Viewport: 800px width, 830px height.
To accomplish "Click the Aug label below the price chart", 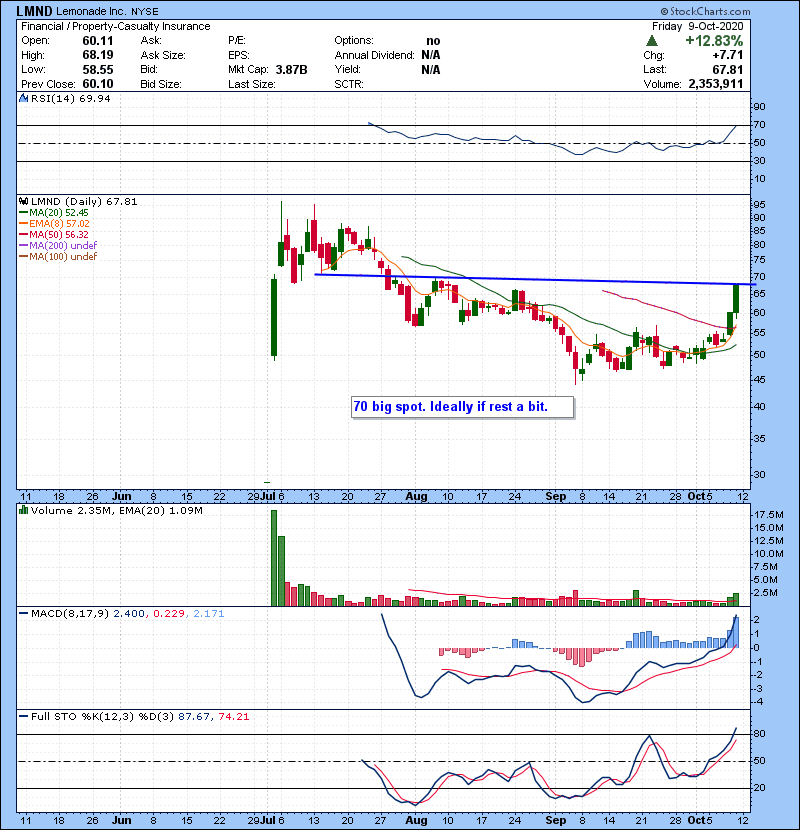I will [x=416, y=497].
